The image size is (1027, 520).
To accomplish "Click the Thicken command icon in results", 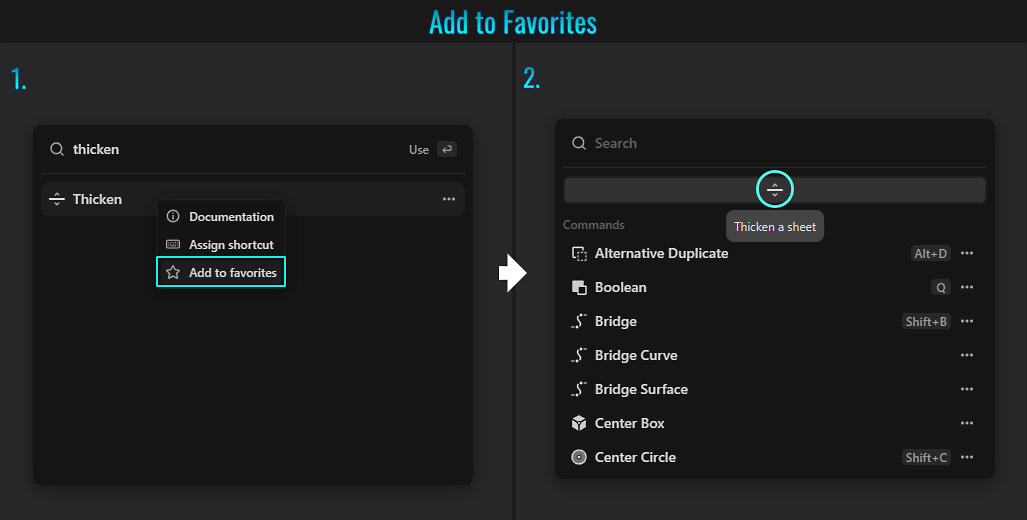I will pyautogui.click(x=57, y=199).
